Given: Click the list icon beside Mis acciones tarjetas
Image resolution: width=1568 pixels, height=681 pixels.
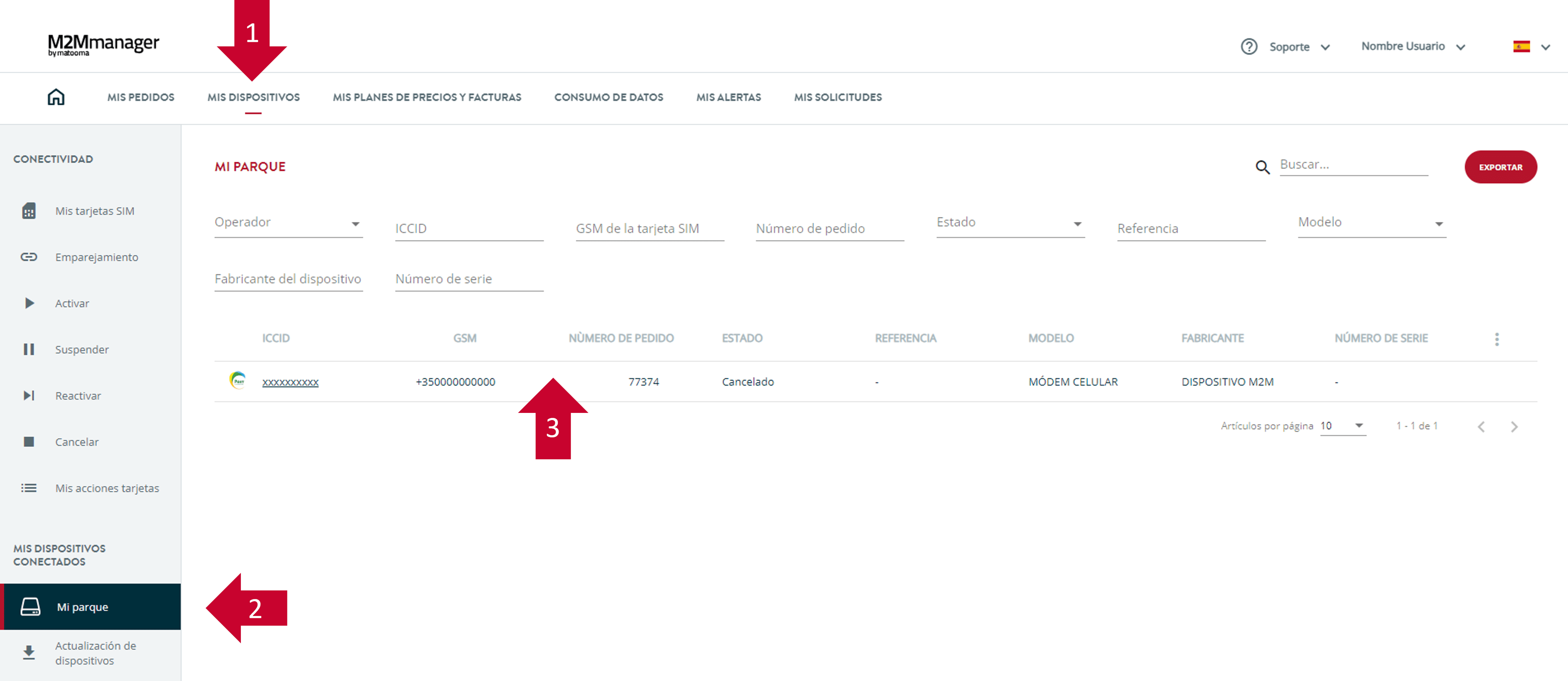Looking at the screenshot, I should pos(28,488).
